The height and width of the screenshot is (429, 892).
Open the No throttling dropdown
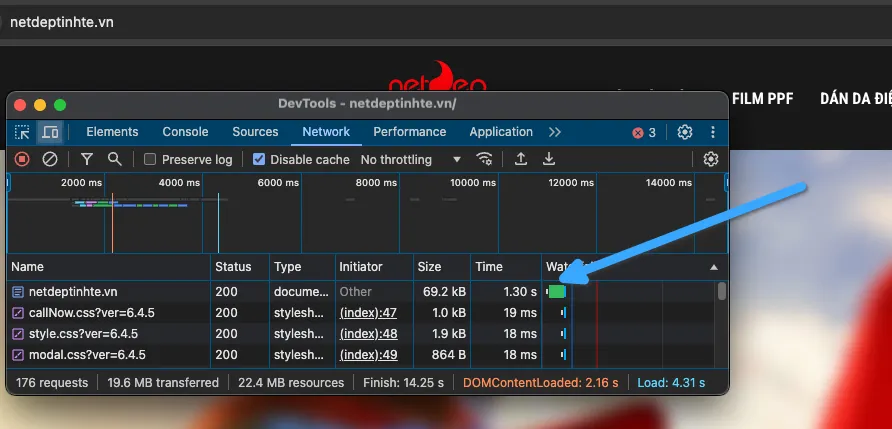pos(411,160)
